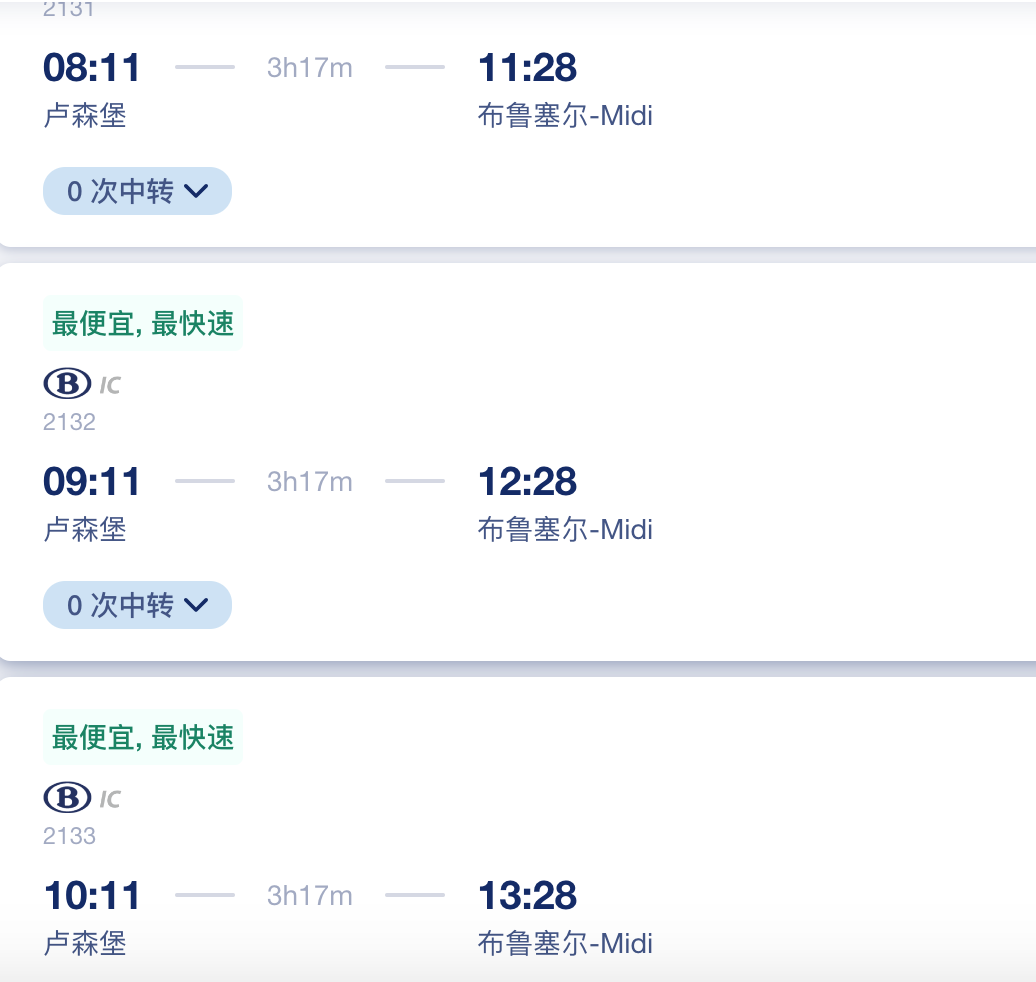This screenshot has height=982, width=1036.
Task: Click the 最便宜, 最快速 tag on train 2132
Action: tap(143, 323)
